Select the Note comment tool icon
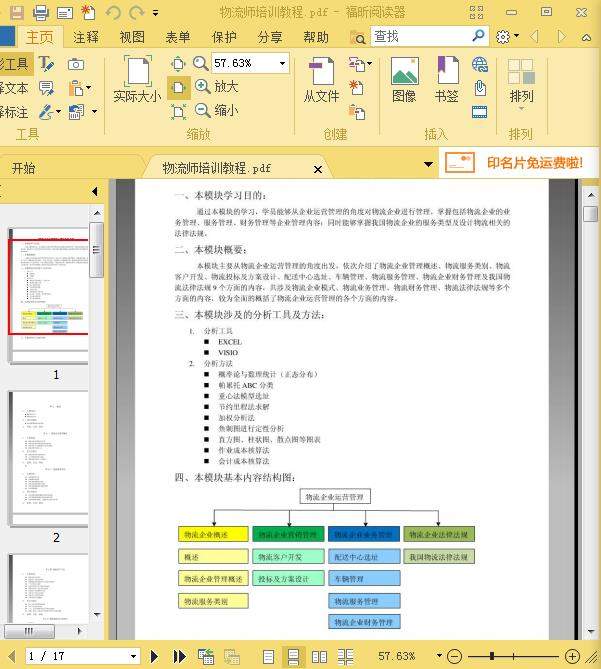Viewport: 601px width, 669px height. coord(46,88)
